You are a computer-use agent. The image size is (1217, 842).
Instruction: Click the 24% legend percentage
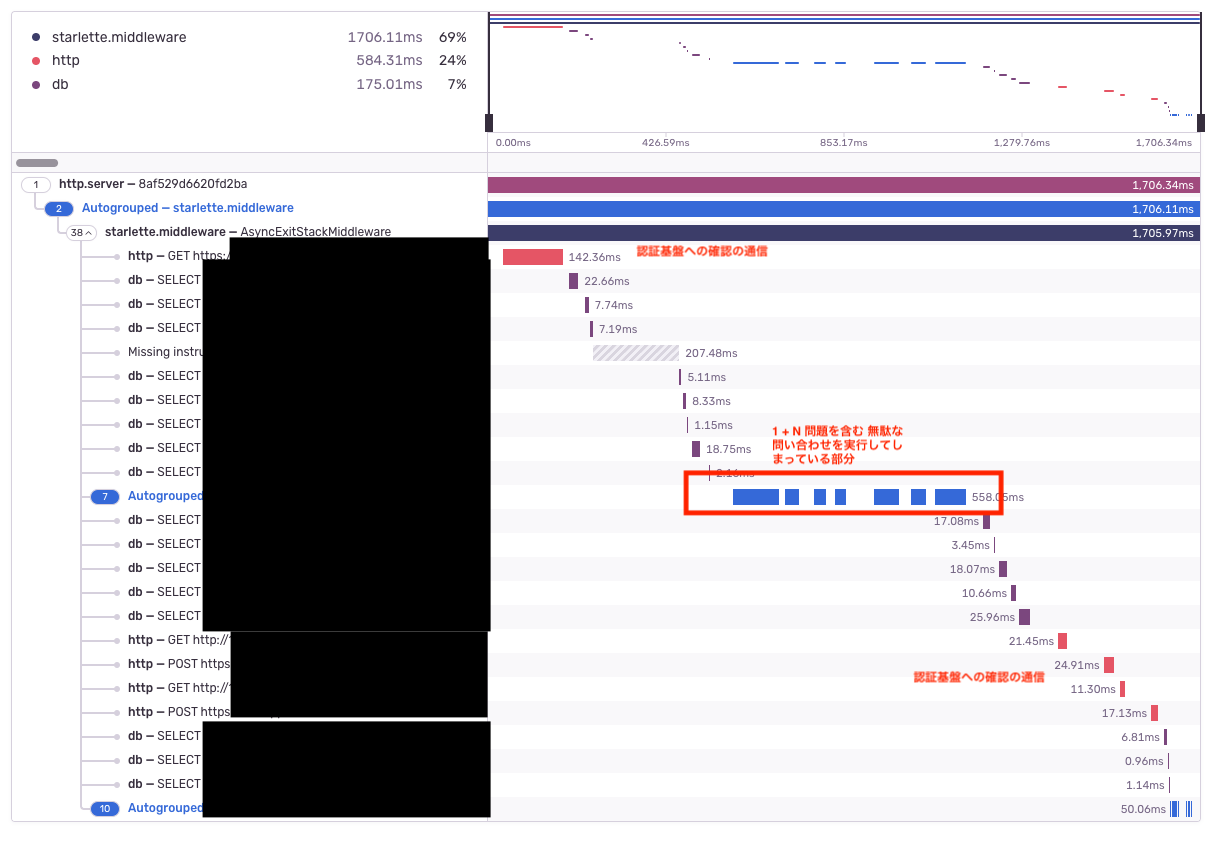(453, 61)
